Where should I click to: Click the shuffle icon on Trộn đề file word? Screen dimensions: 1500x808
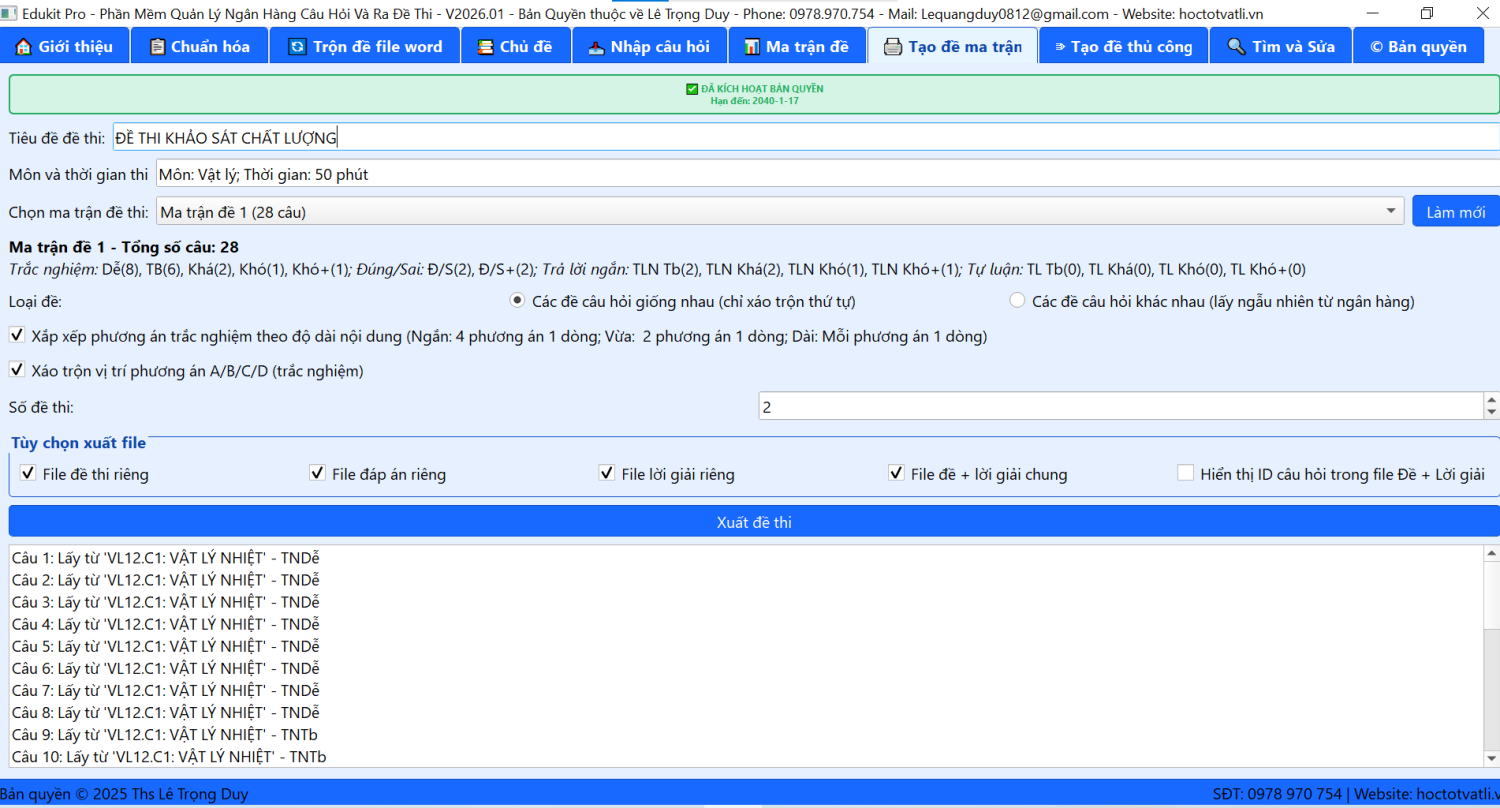[x=297, y=47]
